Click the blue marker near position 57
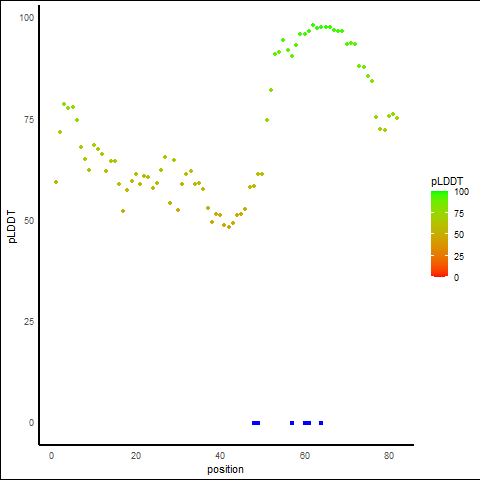This screenshot has height=480, width=480. (292, 423)
